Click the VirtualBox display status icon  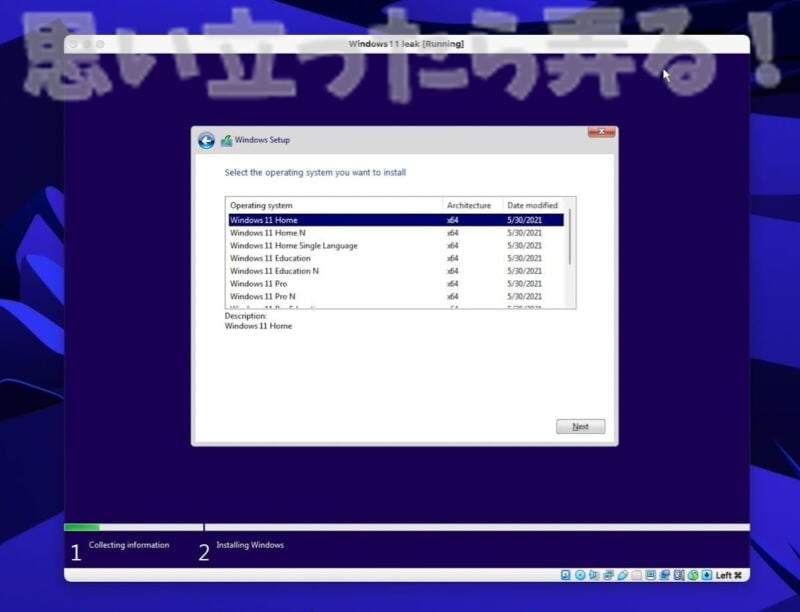point(650,575)
